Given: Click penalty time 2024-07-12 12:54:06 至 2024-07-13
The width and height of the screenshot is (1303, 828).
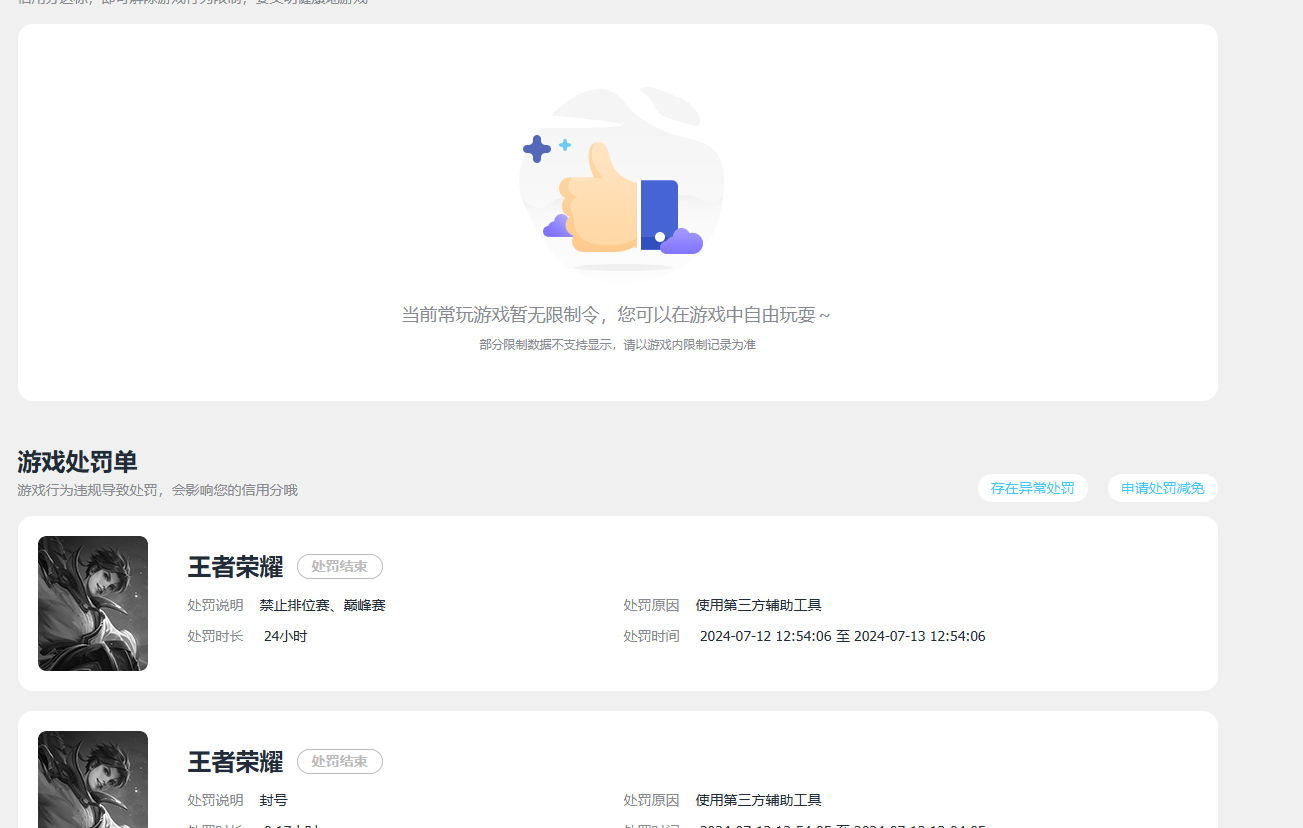Looking at the screenshot, I should click(842, 636).
